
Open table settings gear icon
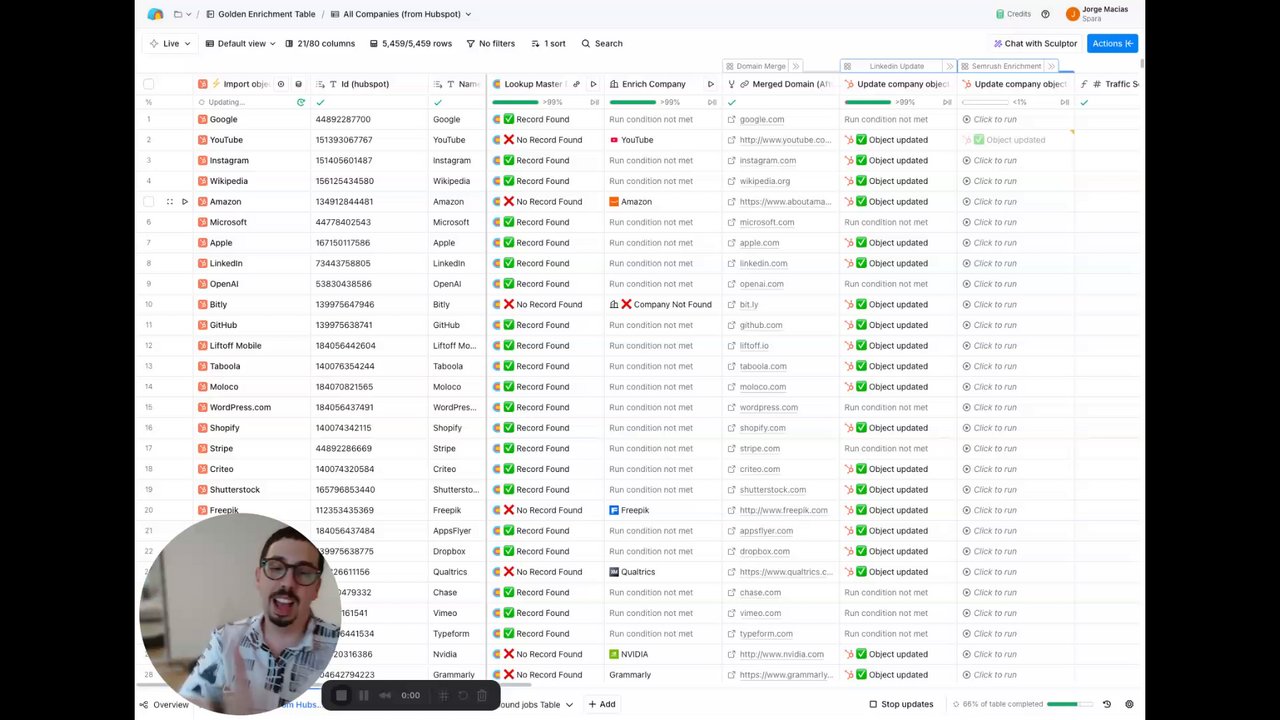click(x=1129, y=705)
